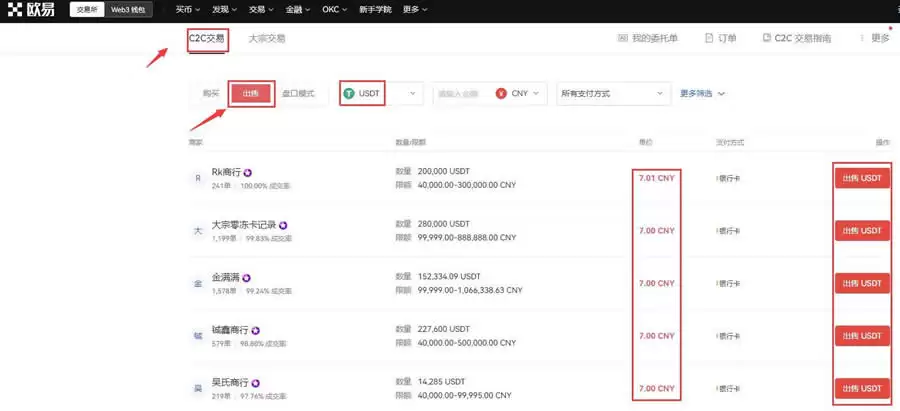Screen dimensions: 900x411
Task: Select the 购买 buy option
Action: (x=210, y=93)
